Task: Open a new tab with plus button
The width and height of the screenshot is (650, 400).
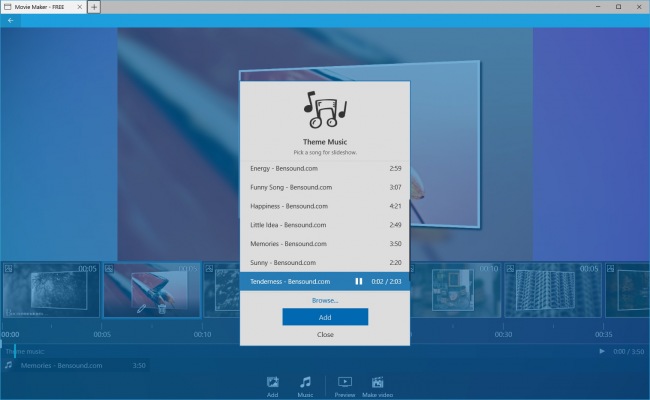Action: pyautogui.click(x=94, y=7)
